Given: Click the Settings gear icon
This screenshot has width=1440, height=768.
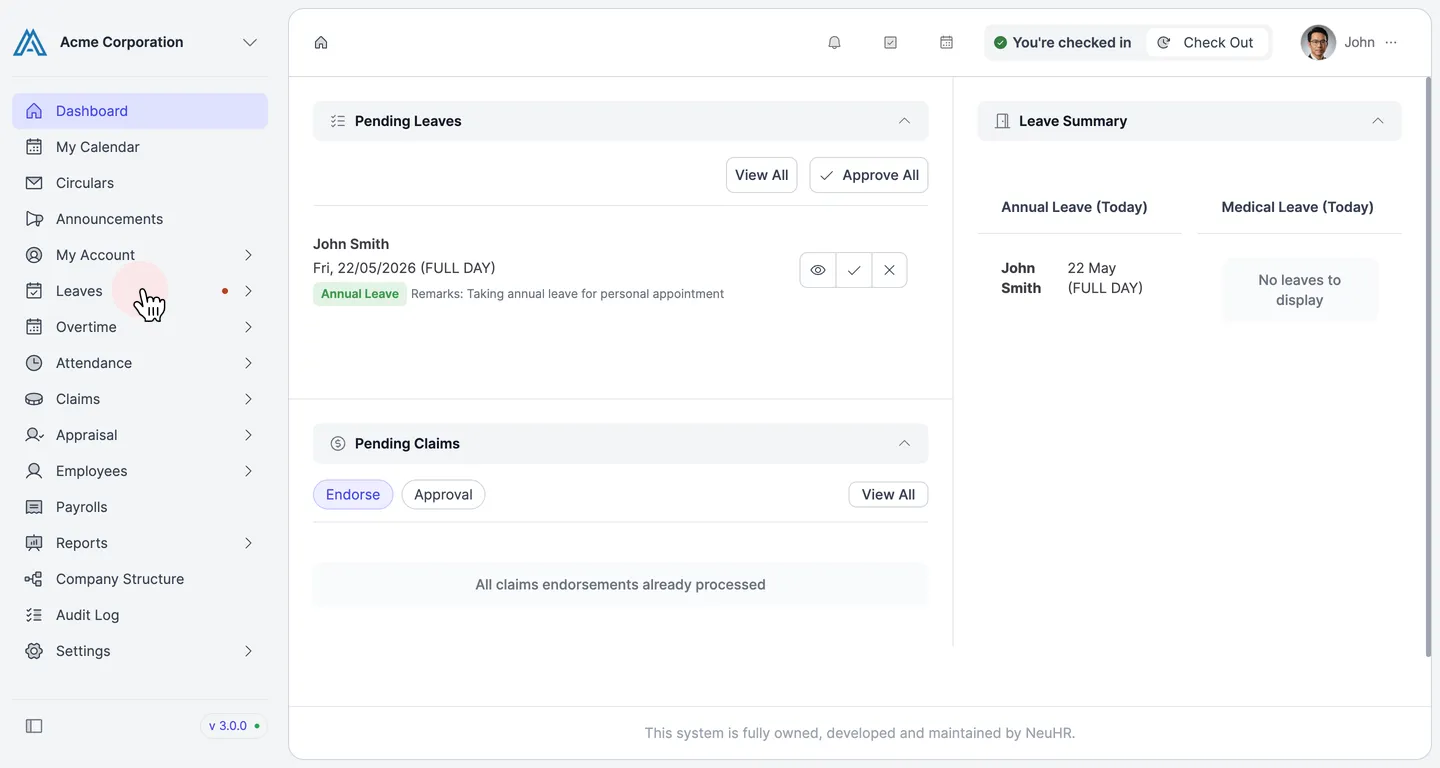Looking at the screenshot, I should (34, 651).
